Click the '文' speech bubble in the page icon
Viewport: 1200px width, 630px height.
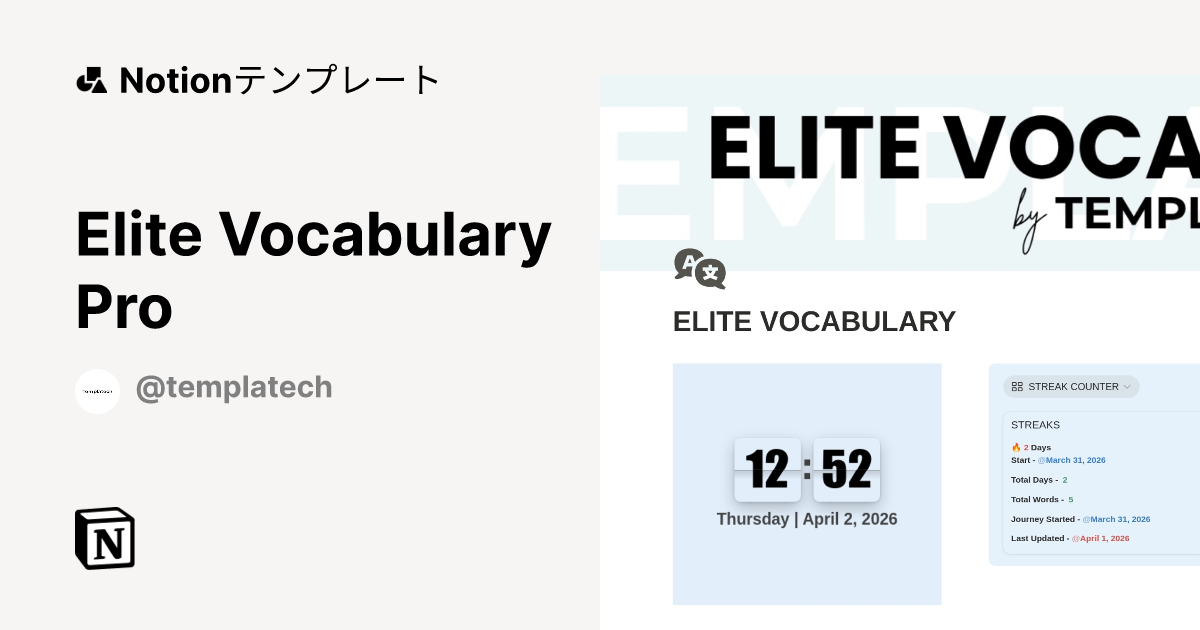coord(710,274)
